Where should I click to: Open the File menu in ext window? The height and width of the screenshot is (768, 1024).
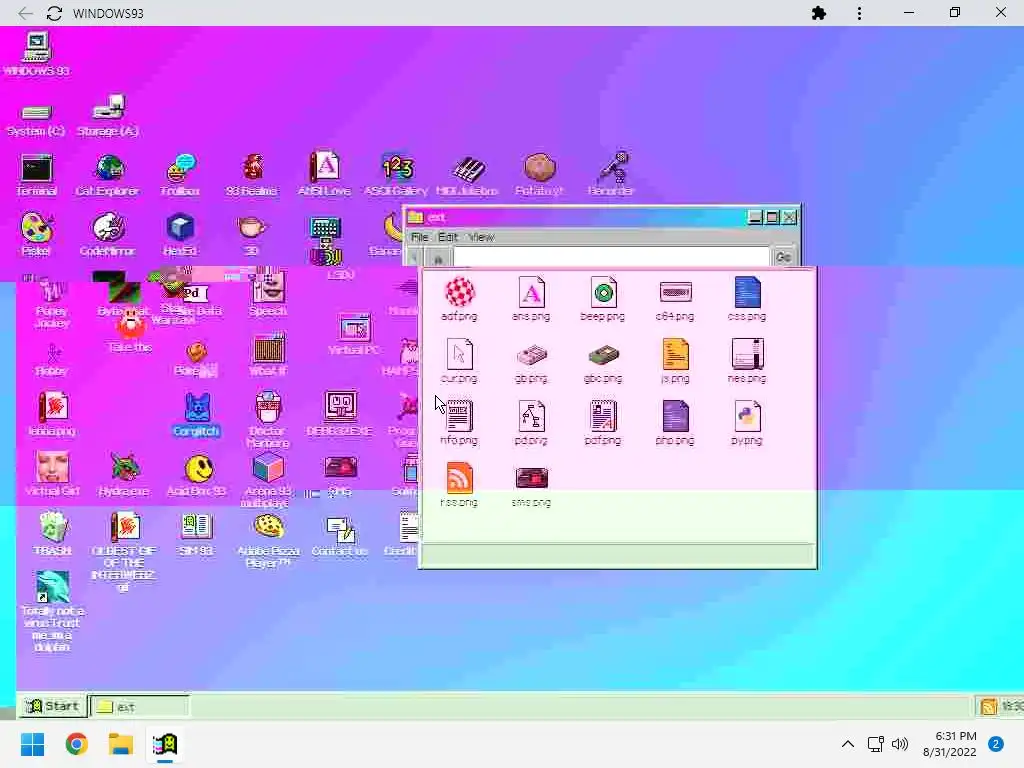[x=420, y=237]
